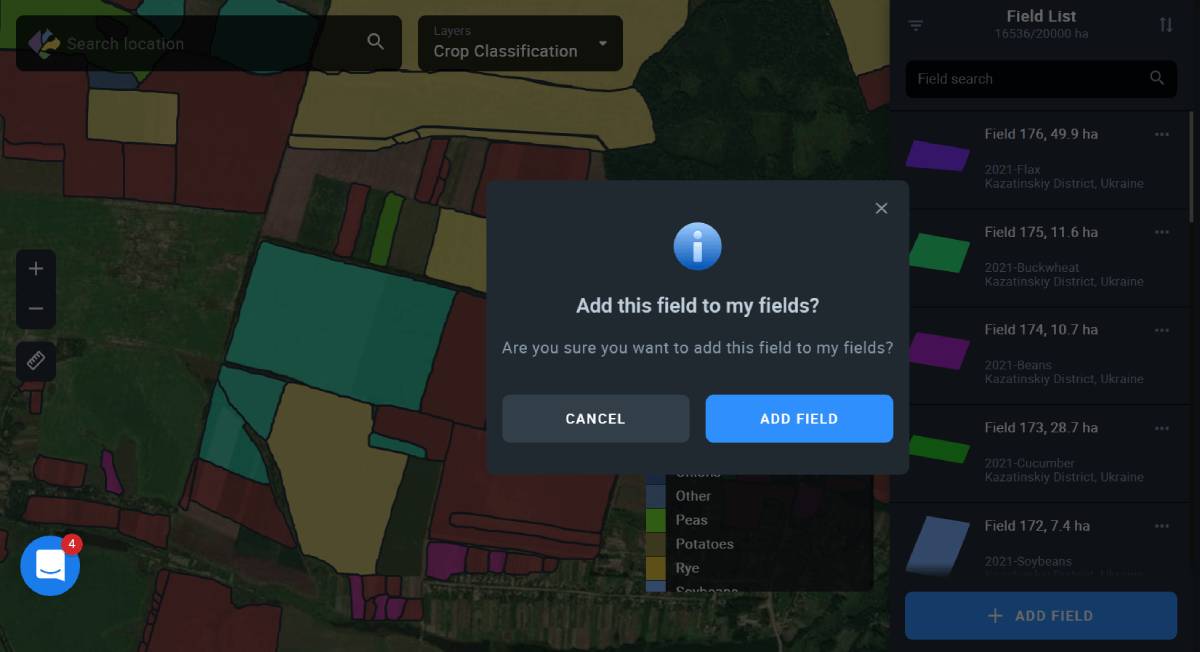1200x652 pixels.
Task: Confirm with the ADD FIELD dialog button
Action: [799, 419]
